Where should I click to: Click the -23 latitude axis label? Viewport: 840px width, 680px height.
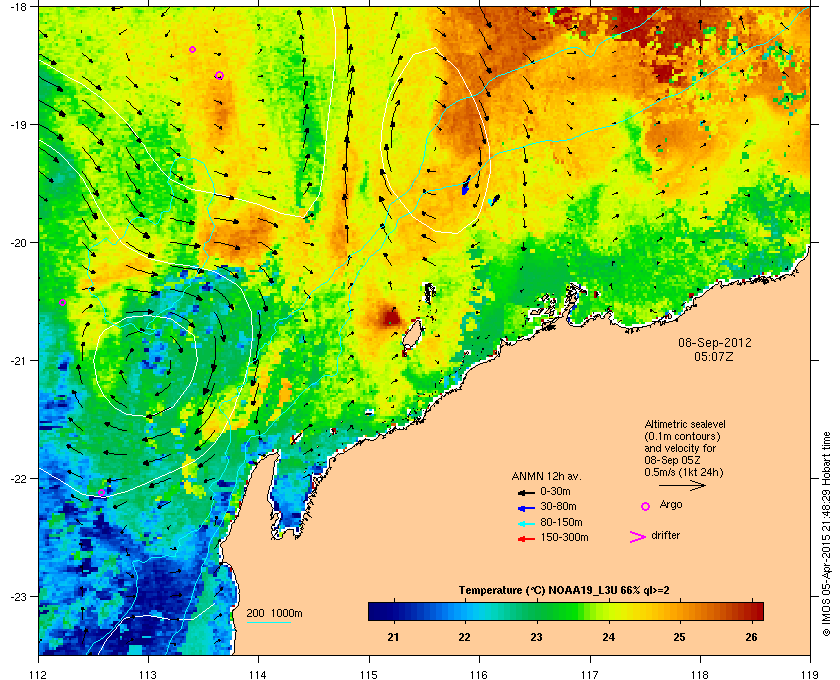[x=20, y=596]
